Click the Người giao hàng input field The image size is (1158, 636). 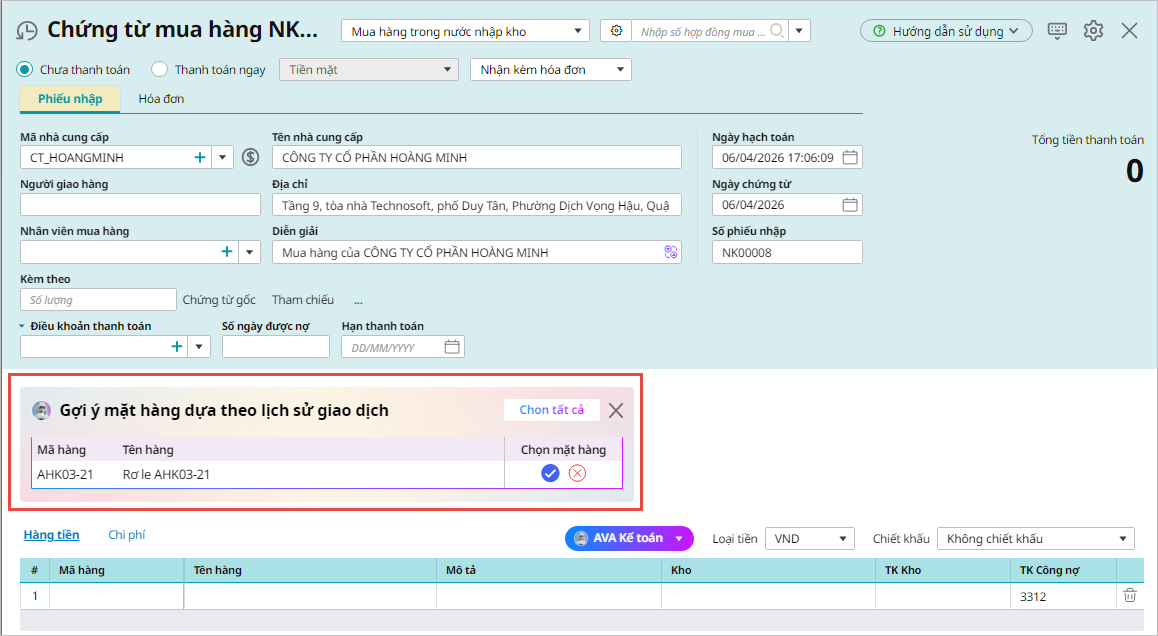point(140,205)
